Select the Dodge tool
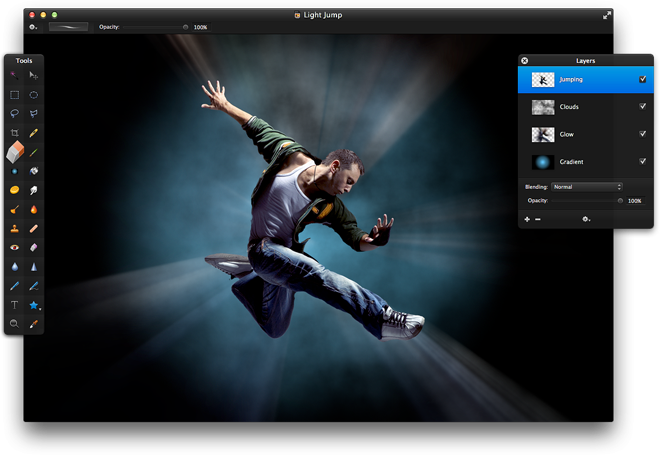 14,209
